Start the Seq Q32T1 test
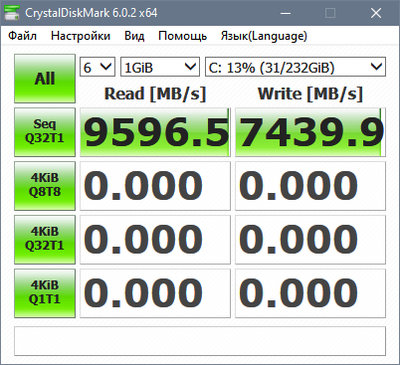This screenshot has width=400, height=365. pos(45,132)
